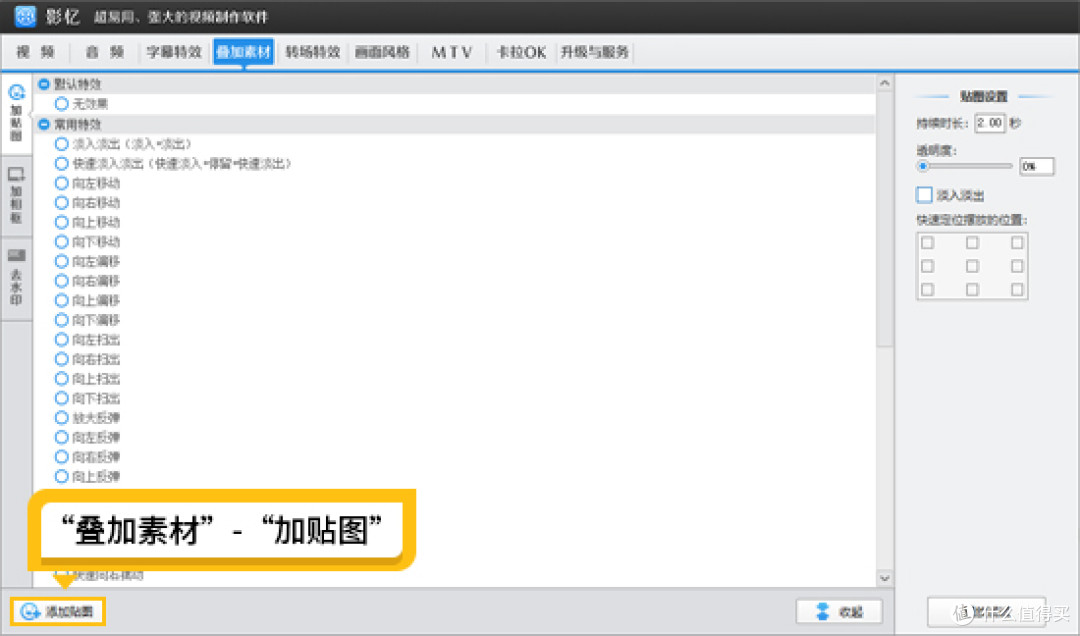Choose the 向上反弹 effect
This screenshot has width=1080, height=636.
coord(61,476)
